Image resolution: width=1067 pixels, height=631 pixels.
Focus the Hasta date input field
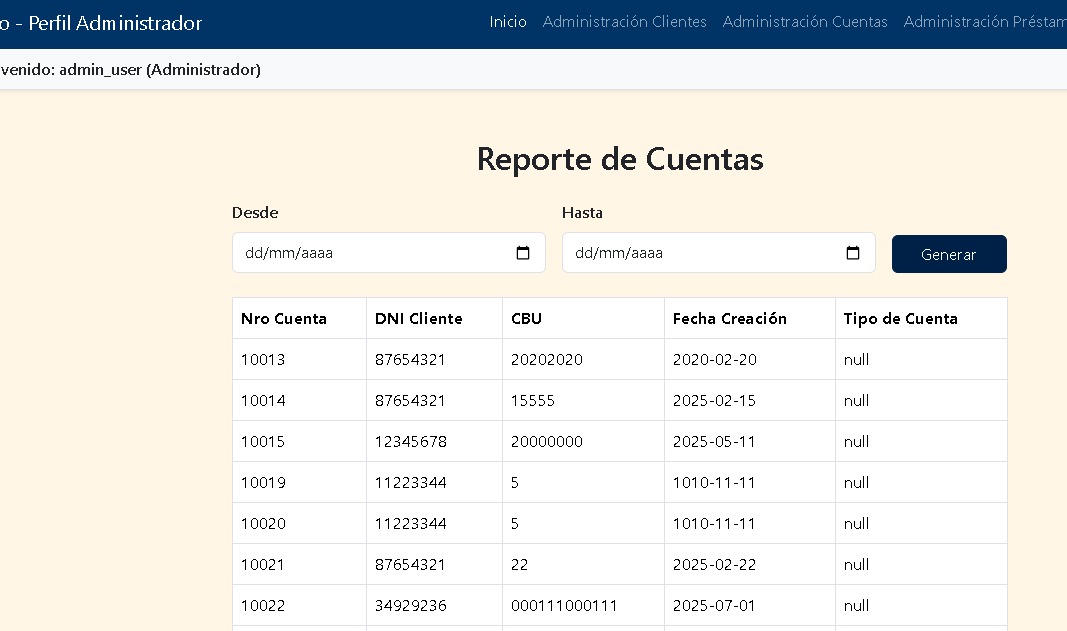[700, 253]
